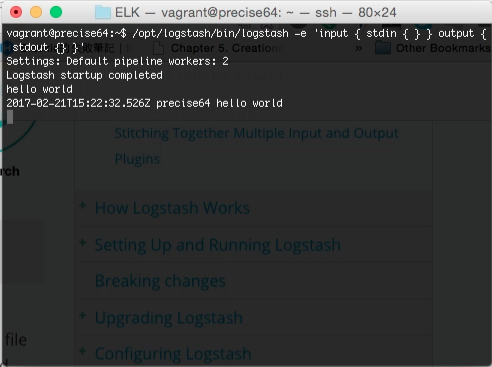Viewport: 492px width, 367px height.
Task: Open the bookmarks overflow chevron
Action: coord(359,48)
